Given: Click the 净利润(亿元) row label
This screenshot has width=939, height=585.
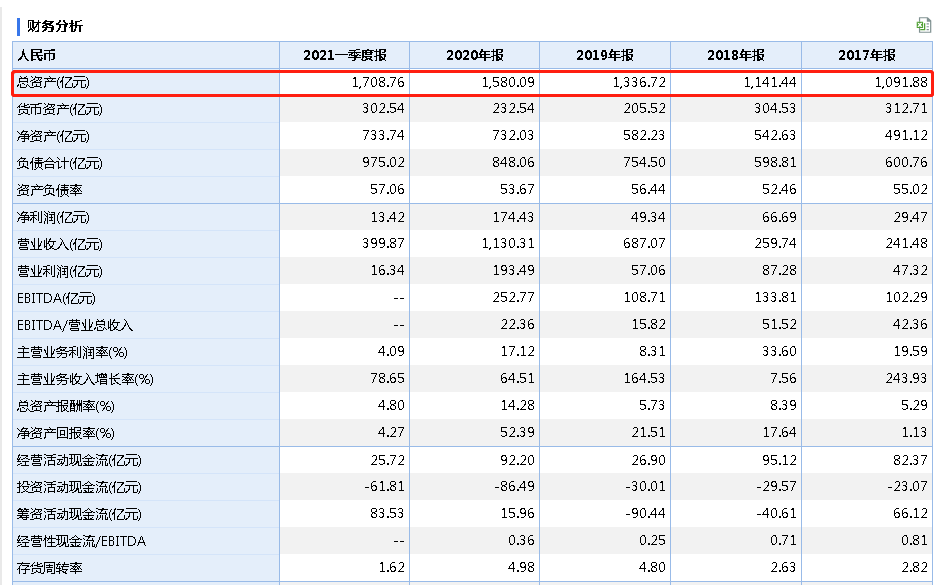Looking at the screenshot, I should pyautogui.click(x=53, y=217).
